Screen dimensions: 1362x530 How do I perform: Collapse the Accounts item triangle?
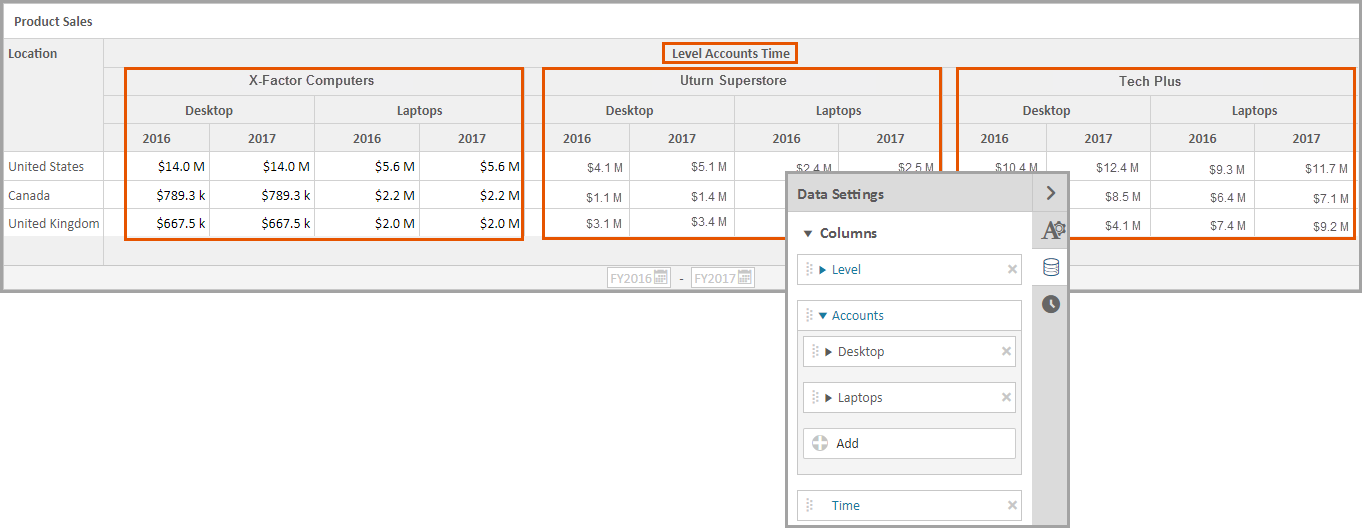823,315
